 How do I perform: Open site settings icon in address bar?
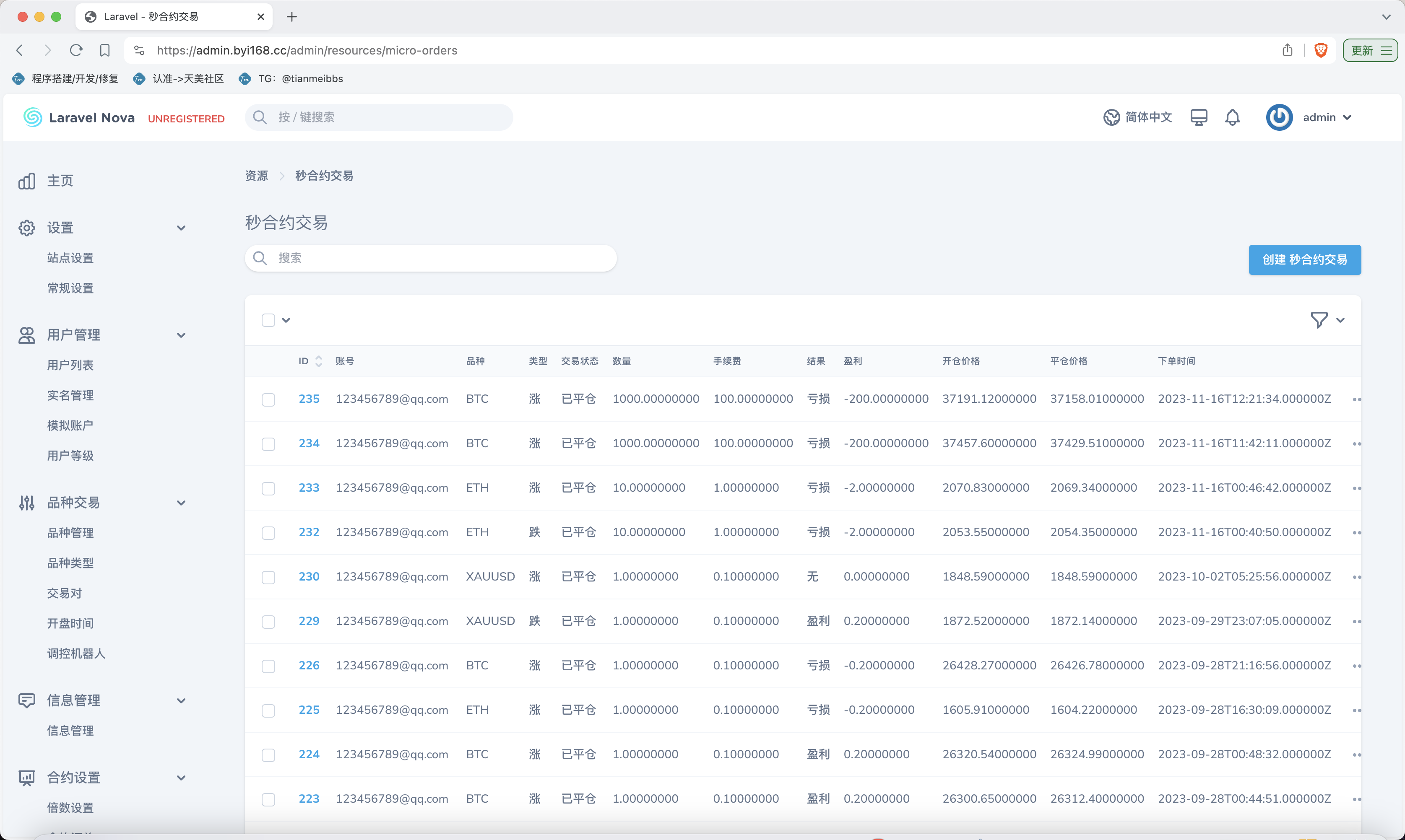coord(139,50)
